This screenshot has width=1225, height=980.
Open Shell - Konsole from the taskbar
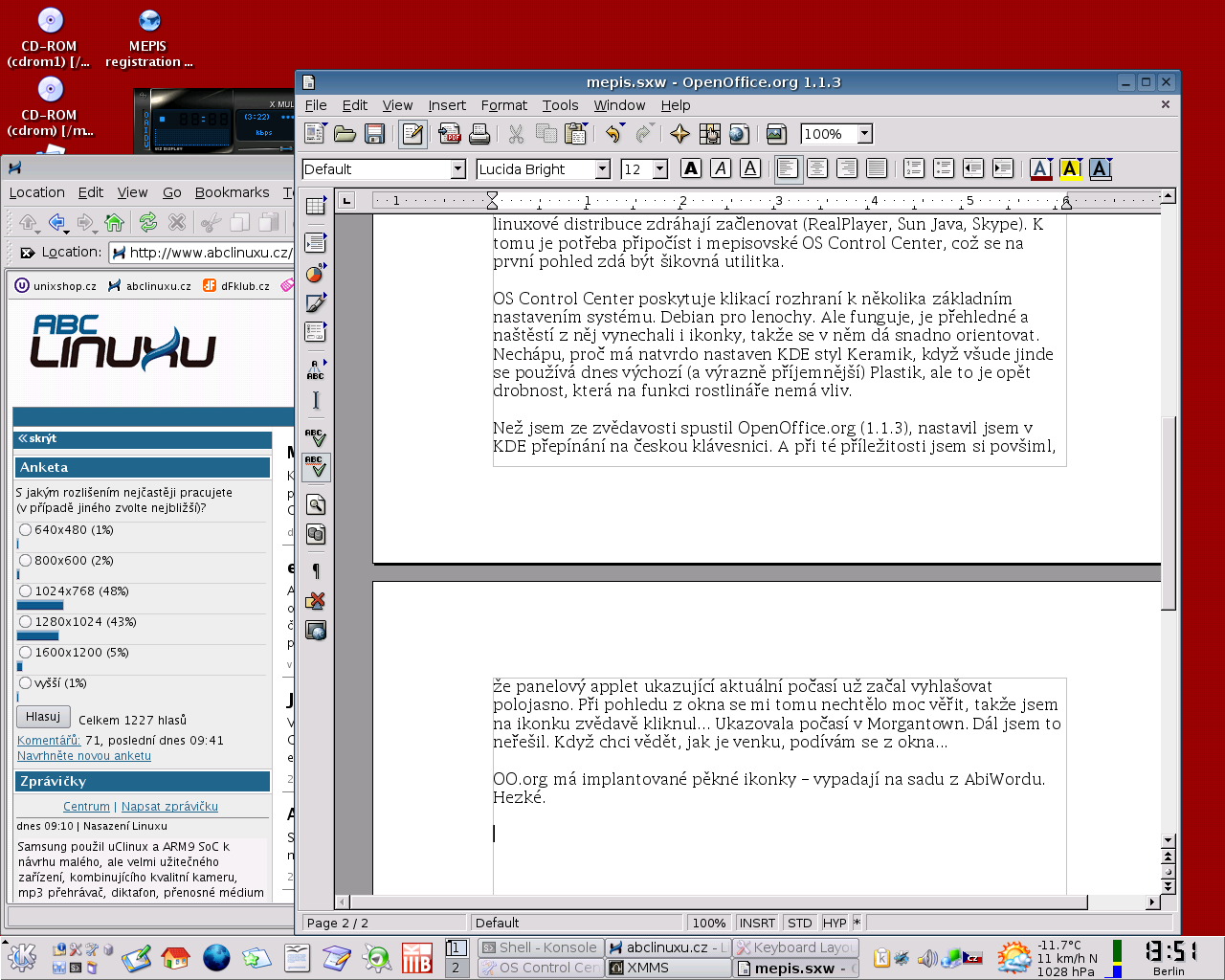click(x=541, y=947)
